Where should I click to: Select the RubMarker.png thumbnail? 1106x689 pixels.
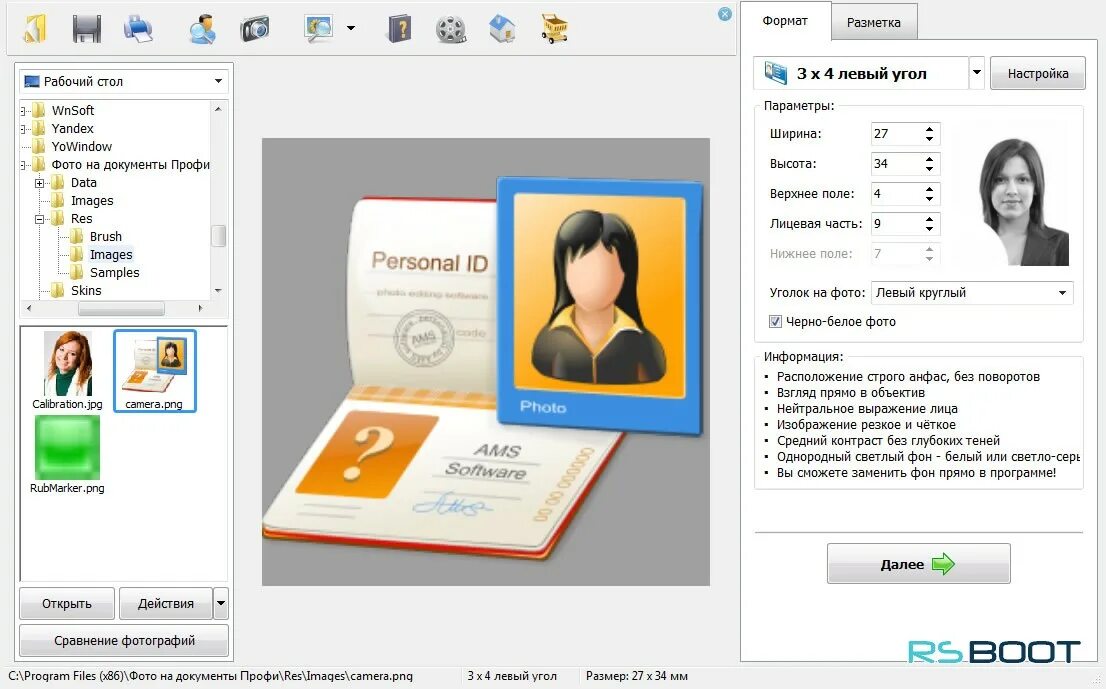(x=67, y=455)
